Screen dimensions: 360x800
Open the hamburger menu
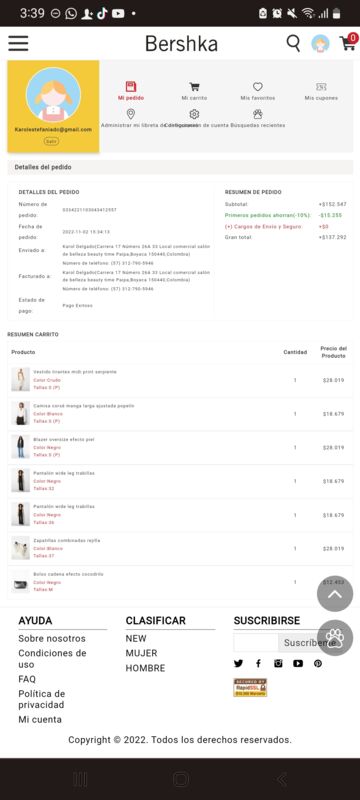tap(18, 43)
